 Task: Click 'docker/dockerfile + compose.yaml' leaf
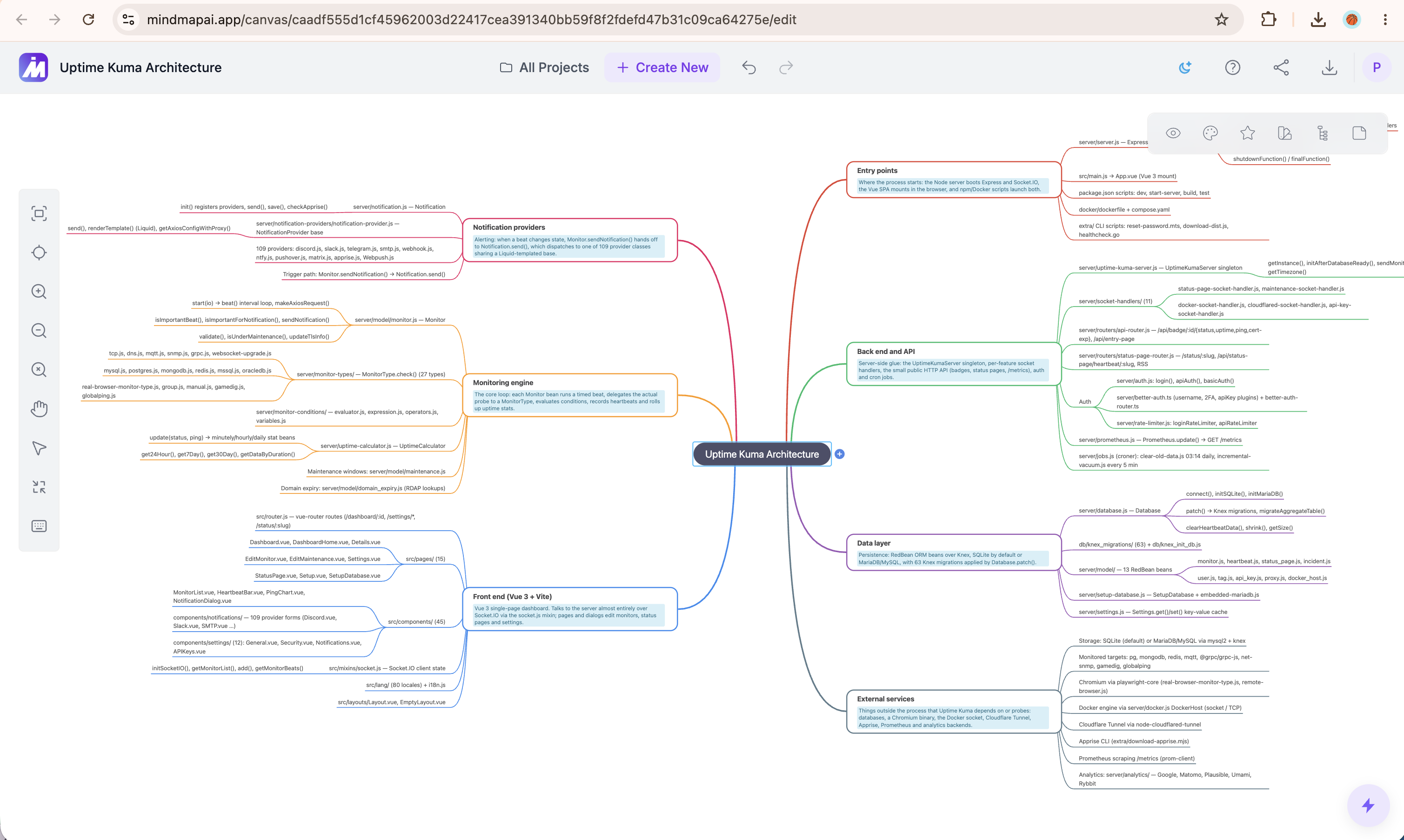pyautogui.click(x=1124, y=209)
